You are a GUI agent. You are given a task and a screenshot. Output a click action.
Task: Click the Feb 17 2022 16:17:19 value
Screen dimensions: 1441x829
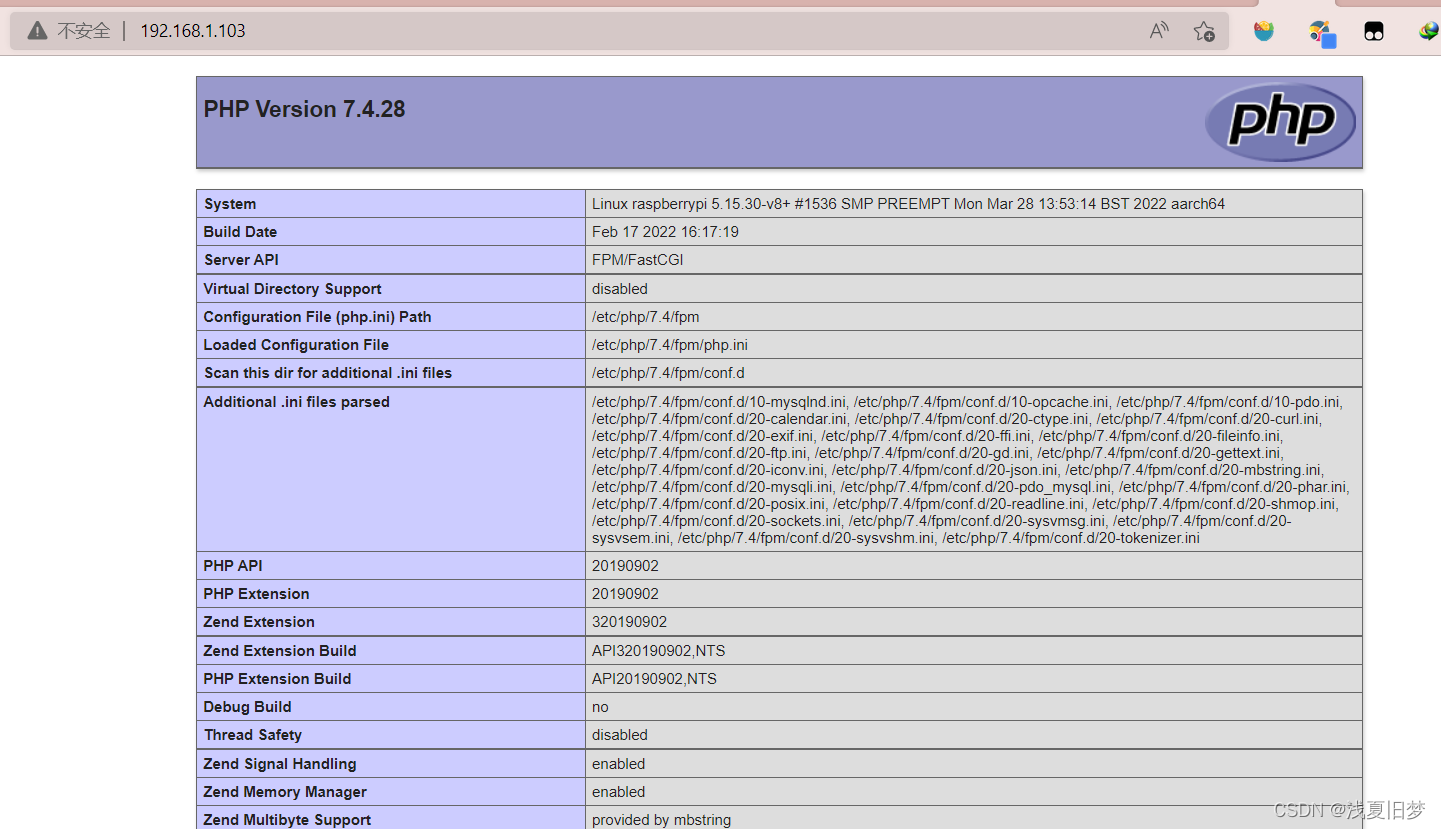pos(665,232)
